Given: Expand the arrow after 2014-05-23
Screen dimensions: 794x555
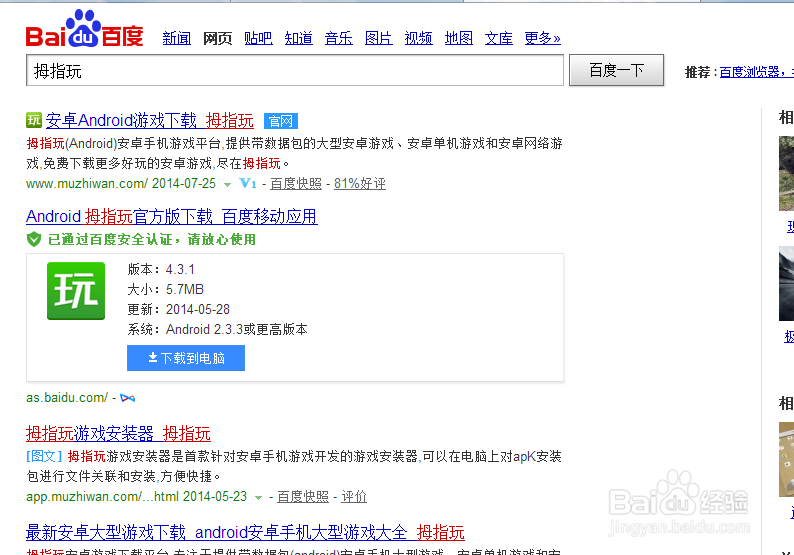Looking at the screenshot, I should click(258, 498).
